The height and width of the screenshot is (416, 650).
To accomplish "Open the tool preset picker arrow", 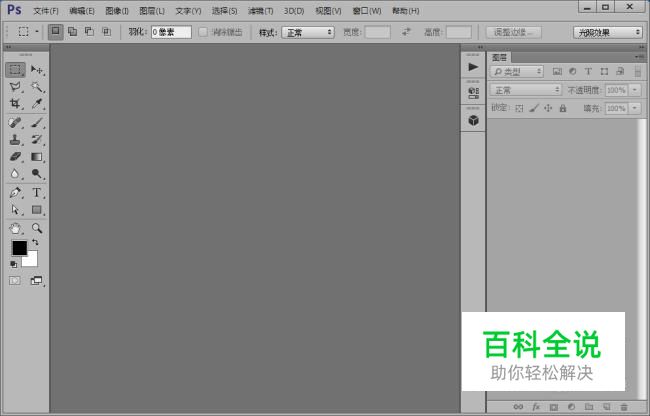I will (x=36, y=31).
